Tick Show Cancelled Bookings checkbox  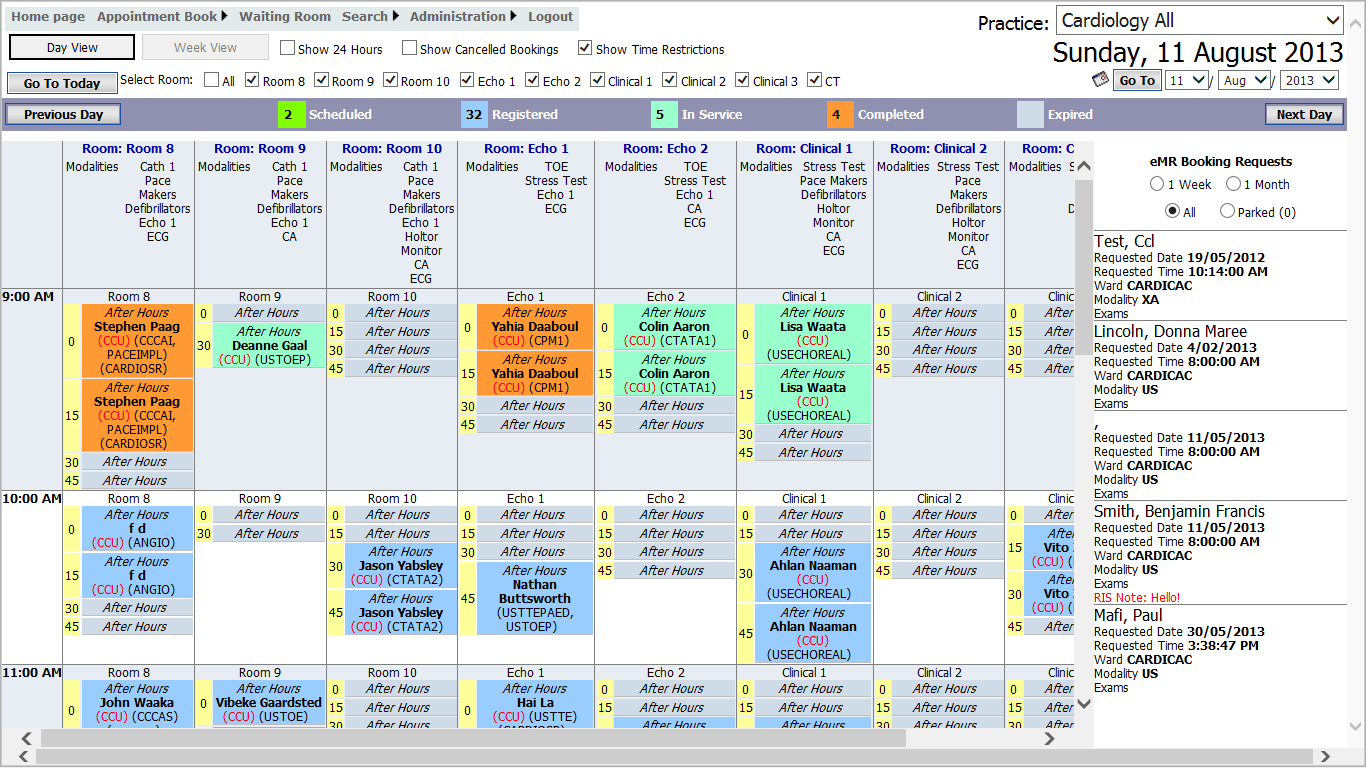pyautogui.click(x=410, y=48)
